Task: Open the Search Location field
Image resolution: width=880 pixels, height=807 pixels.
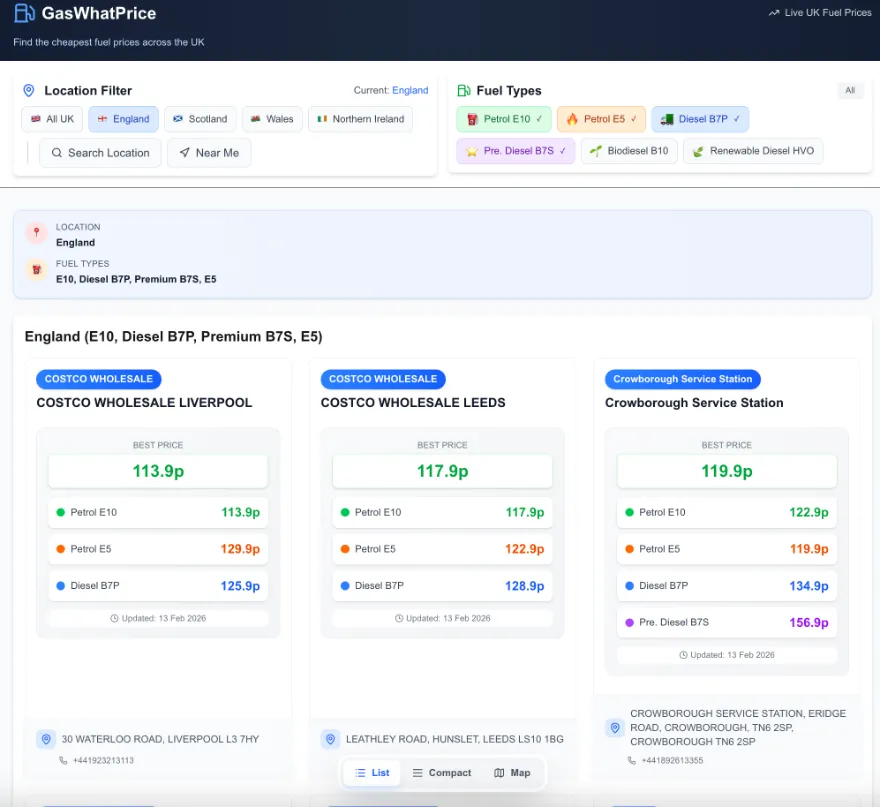Action: pos(100,153)
